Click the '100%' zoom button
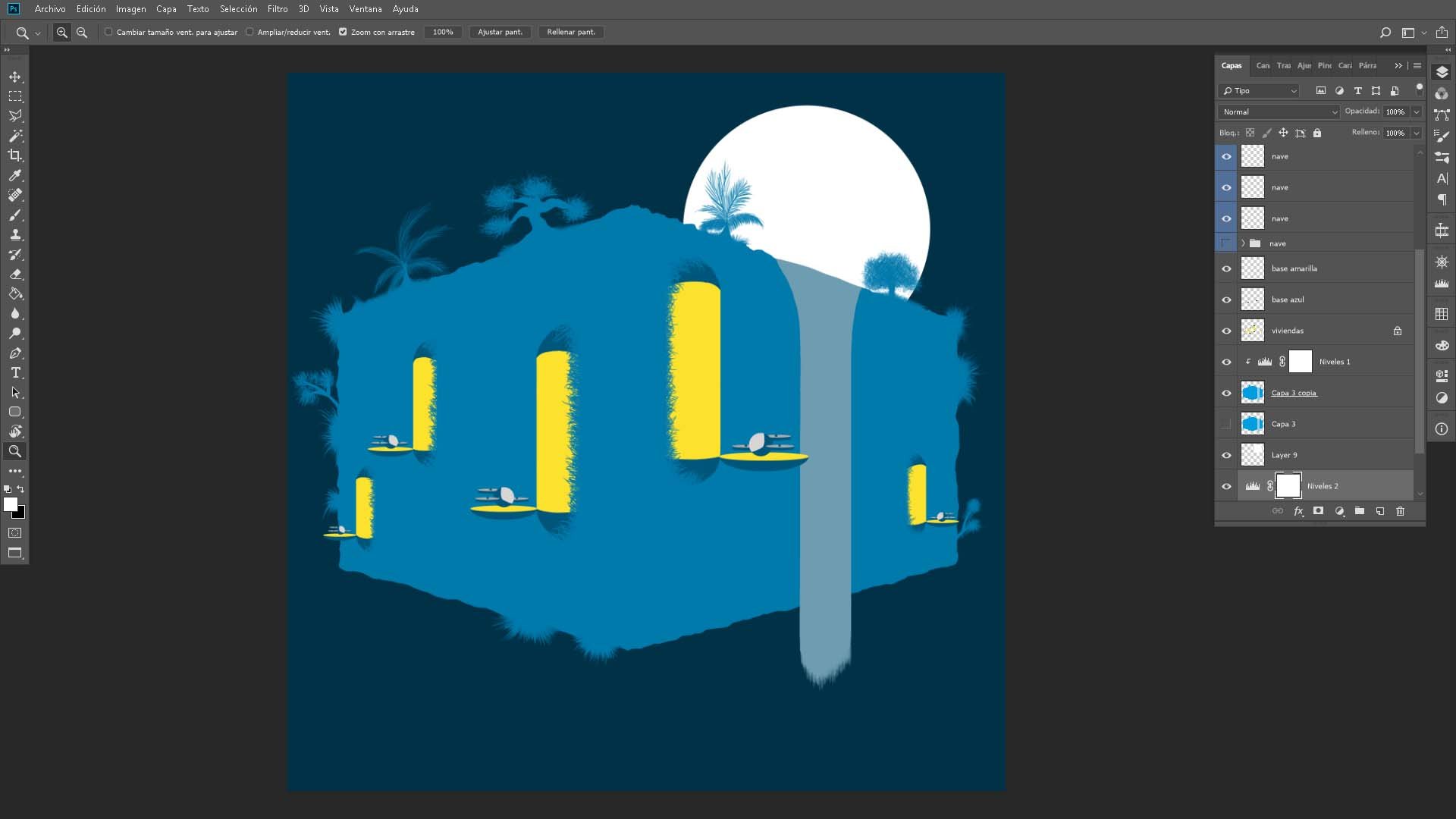The image size is (1456, 819). (443, 32)
